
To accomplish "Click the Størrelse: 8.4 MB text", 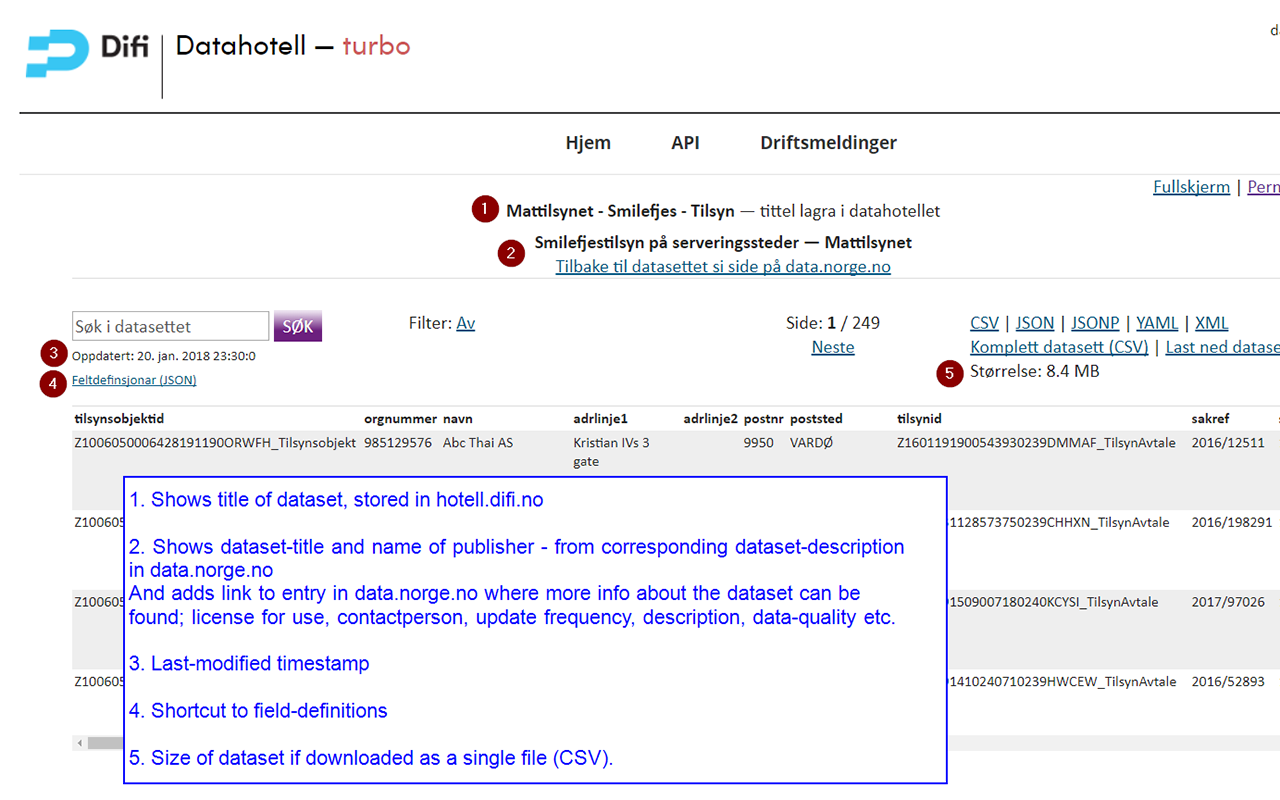I will 1035,371.
